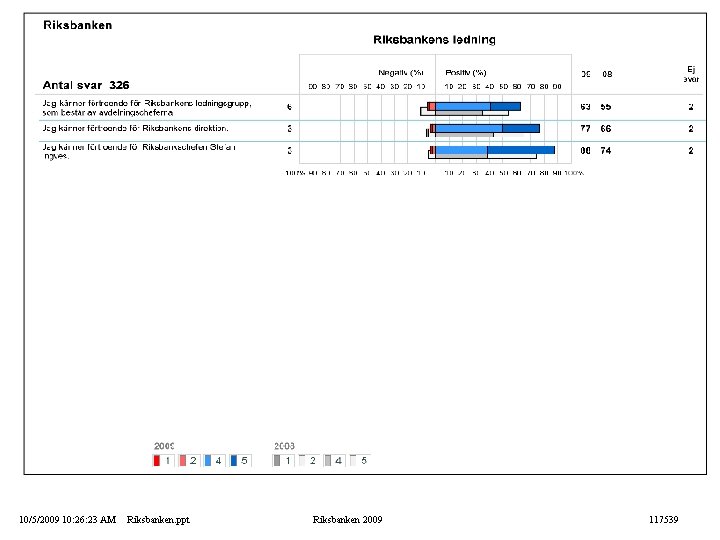Click the "Riksbanken" heading at top left
The image size is (720, 540).
click(x=78, y=25)
